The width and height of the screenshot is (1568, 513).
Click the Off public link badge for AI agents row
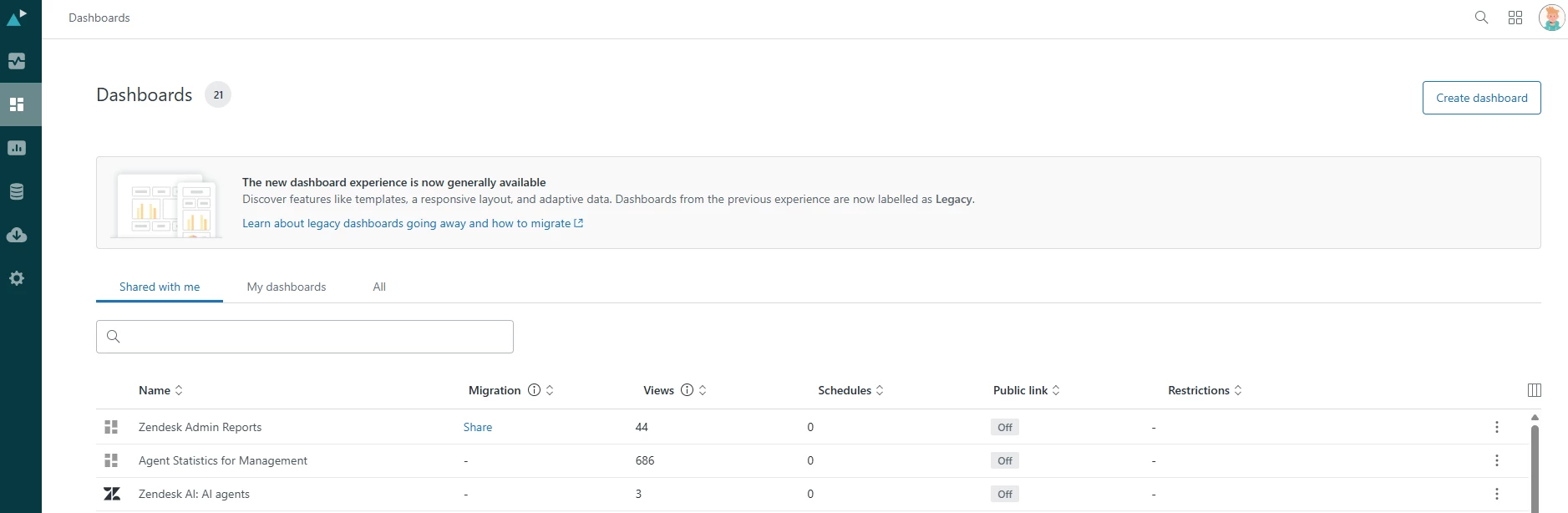[1004, 494]
